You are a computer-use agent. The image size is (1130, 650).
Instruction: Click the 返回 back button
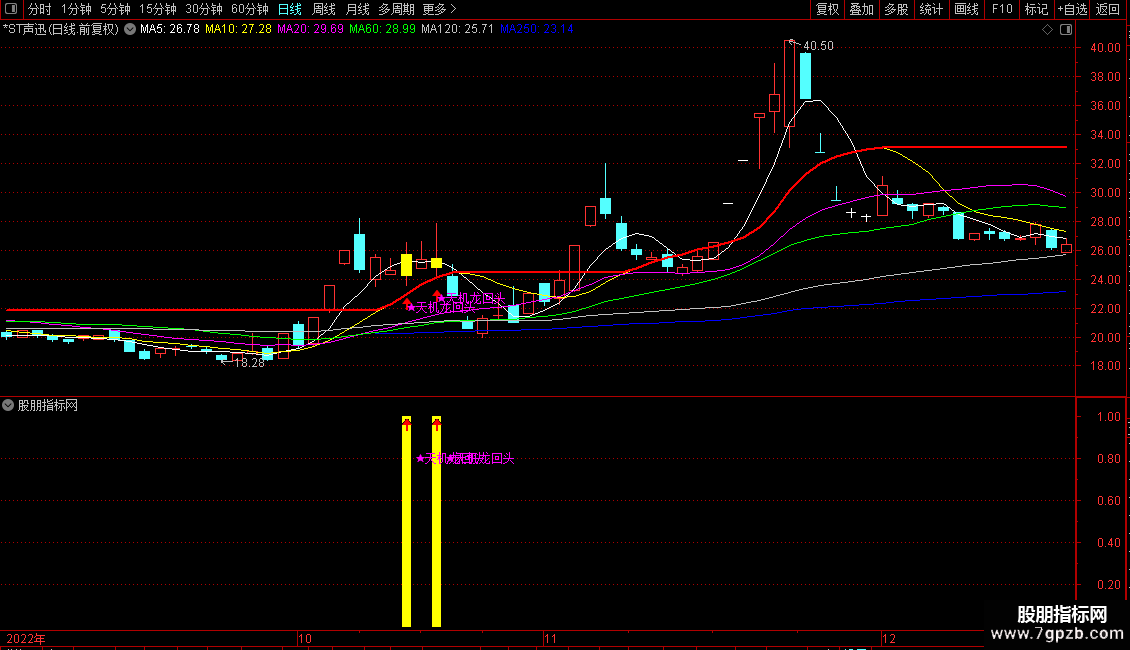click(x=1108, y=9)
